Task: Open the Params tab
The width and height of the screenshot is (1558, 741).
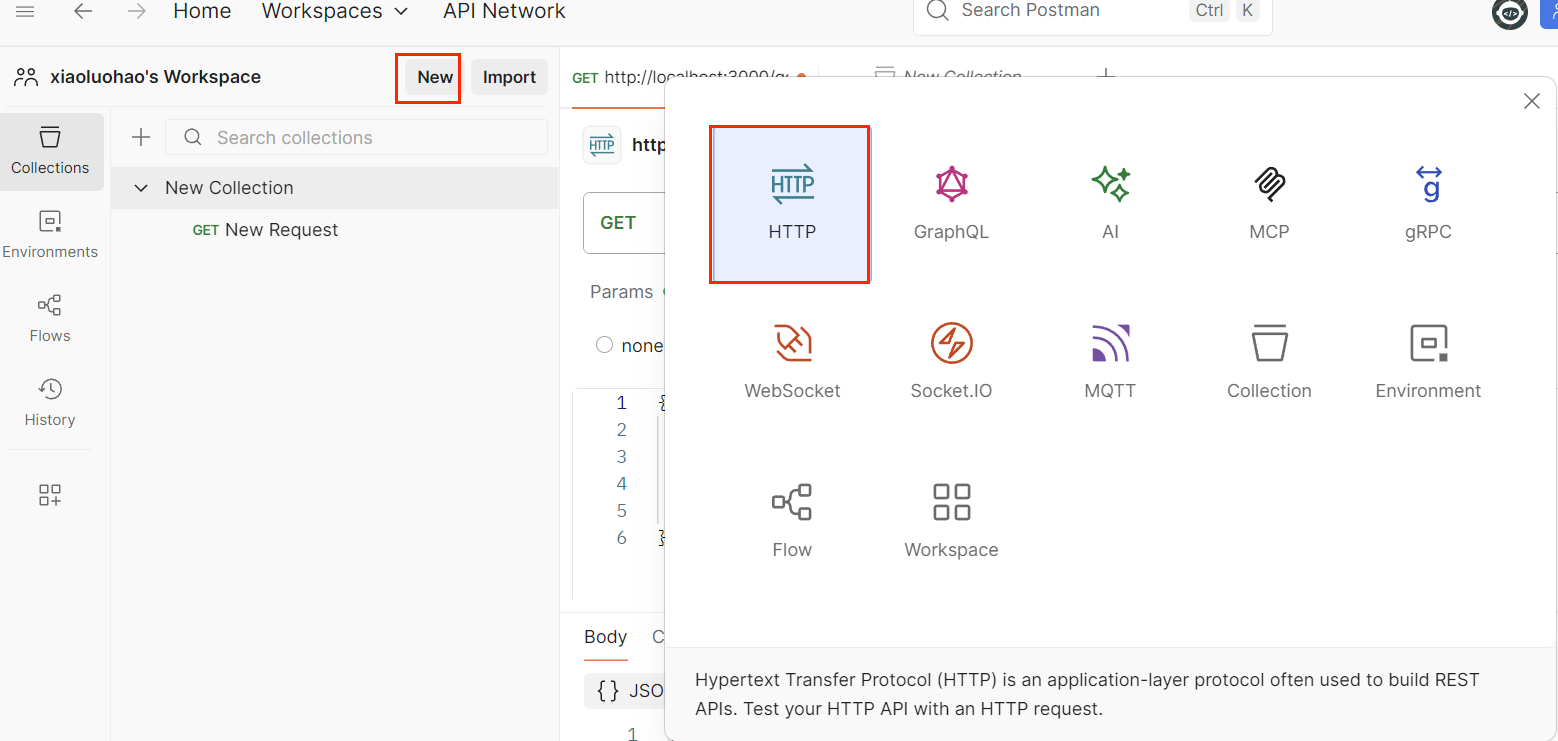Action: [x=621, y=292]
